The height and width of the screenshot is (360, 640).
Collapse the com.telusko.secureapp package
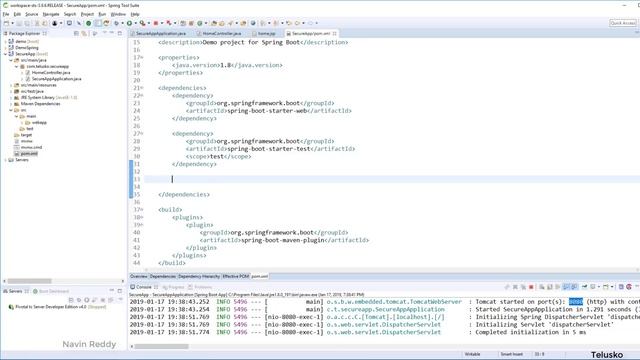[x=17, y=66]
